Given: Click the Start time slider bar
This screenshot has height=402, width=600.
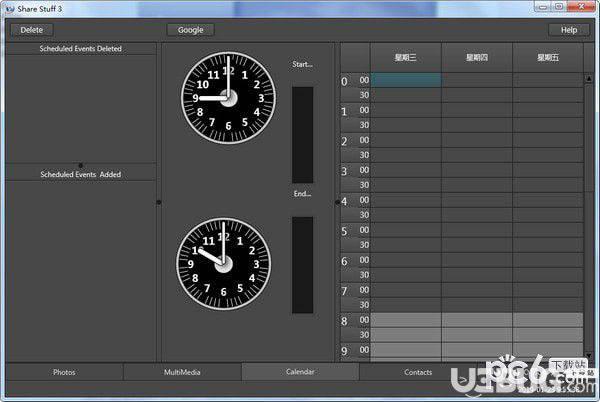Looking at the screenshot, I should 303,135.
